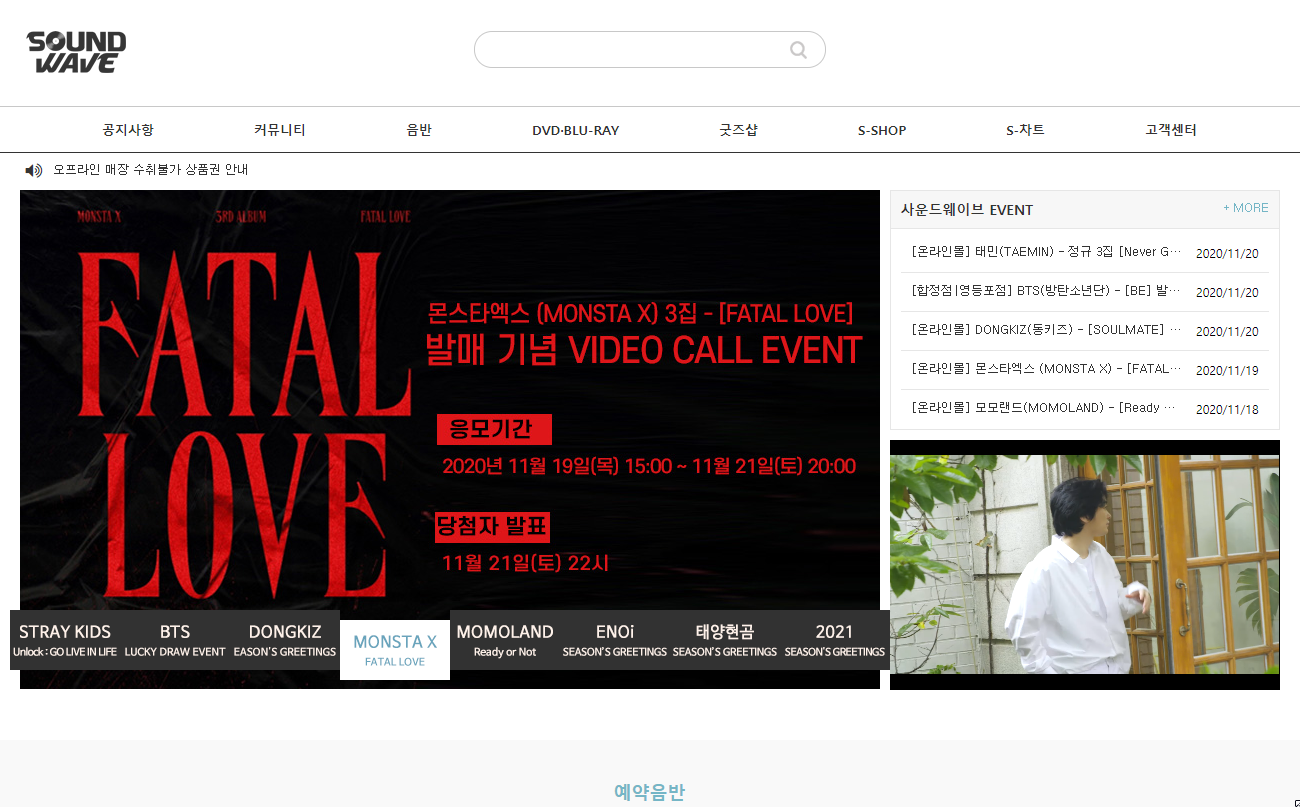The image size is (1300, 807).
Task: Open the BTS [BE] event entry
Action: [1046, 291]
